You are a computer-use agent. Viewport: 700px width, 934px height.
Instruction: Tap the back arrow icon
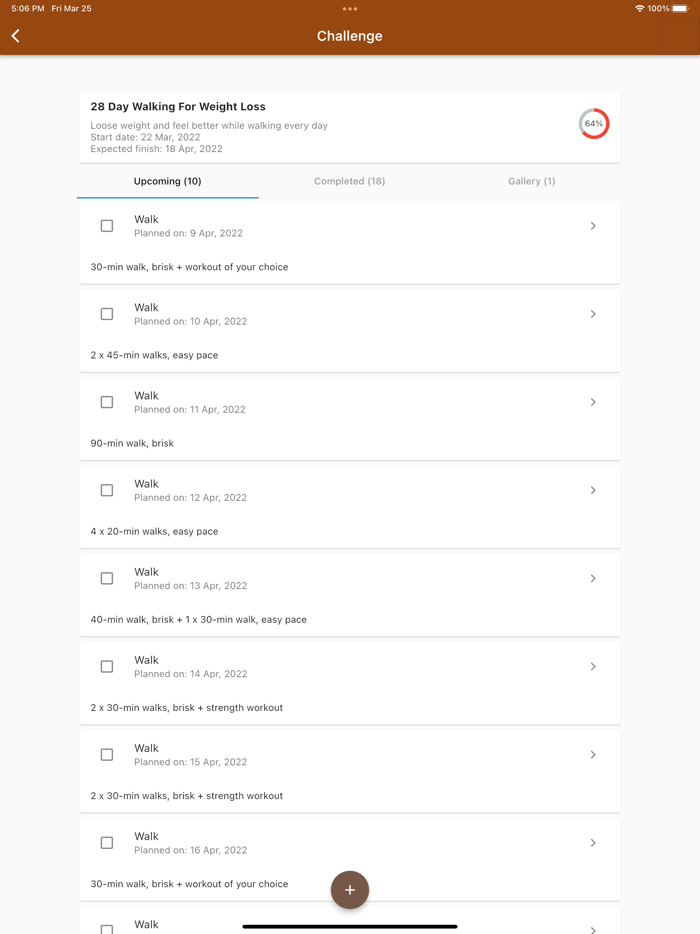point(16,36)
